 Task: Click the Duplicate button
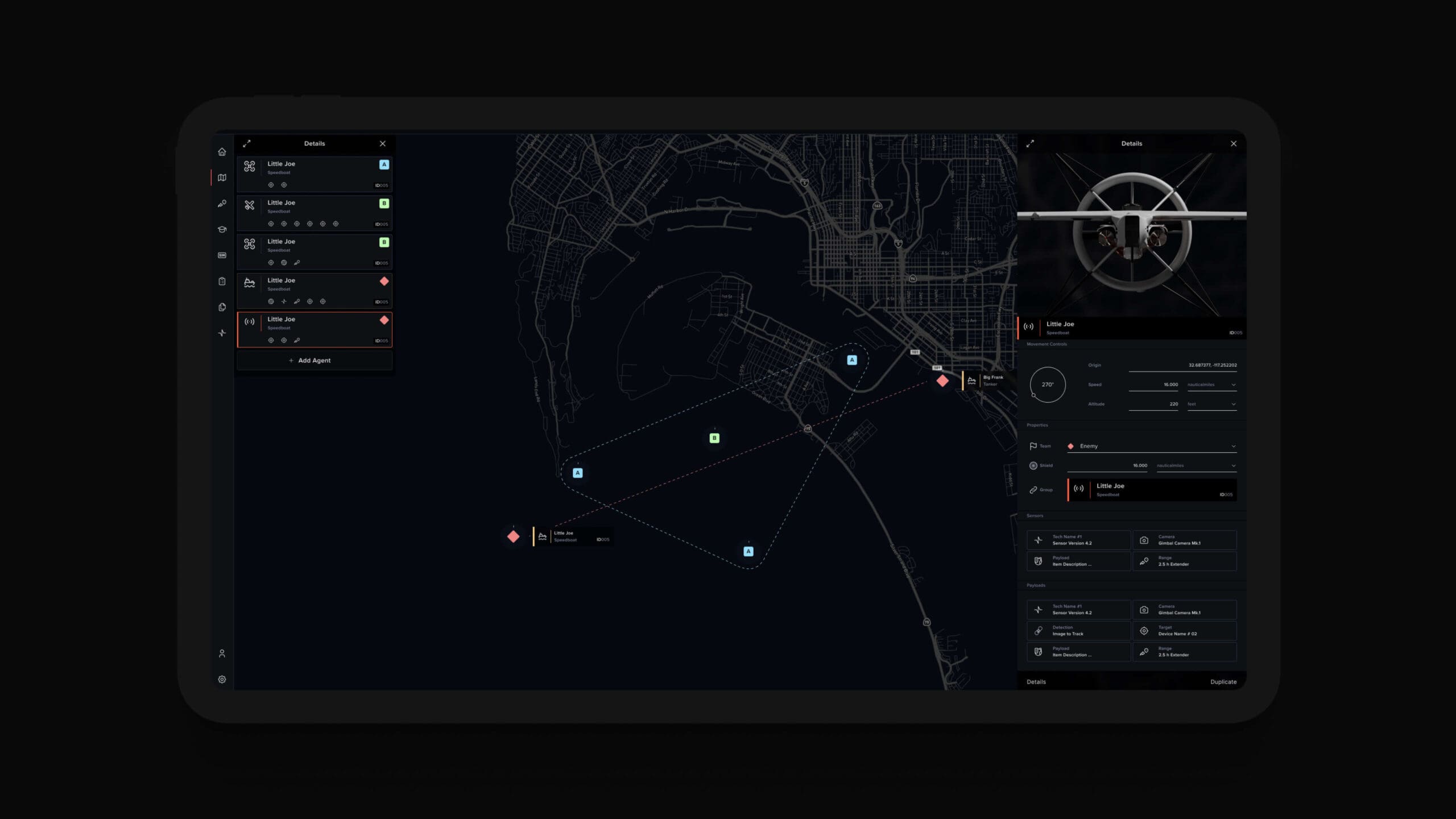[1223, 681]
